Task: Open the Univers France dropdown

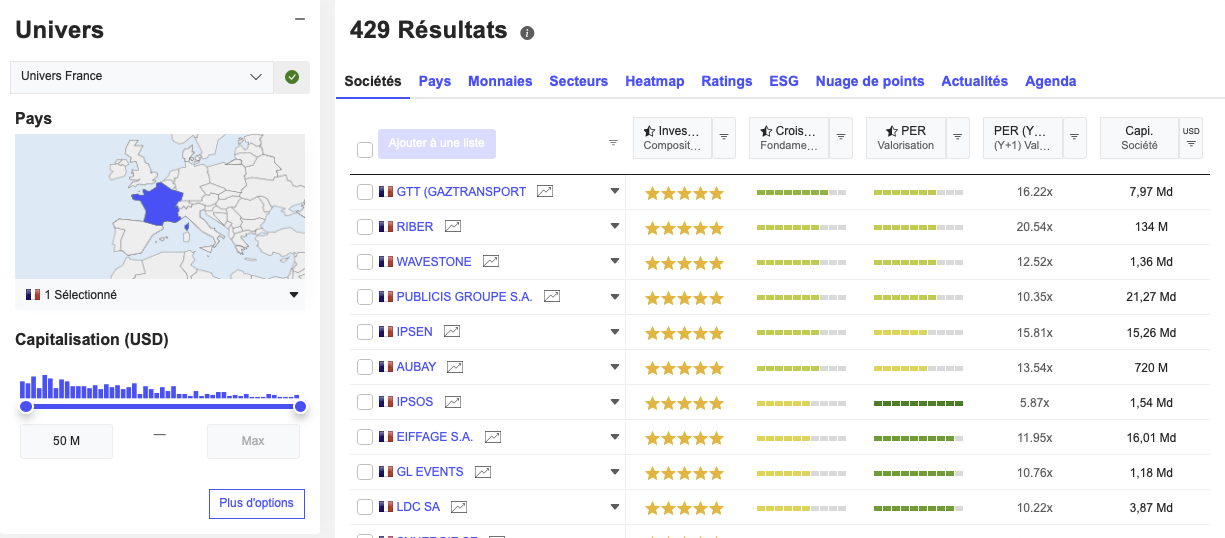Action: click(x=141, y=77)
